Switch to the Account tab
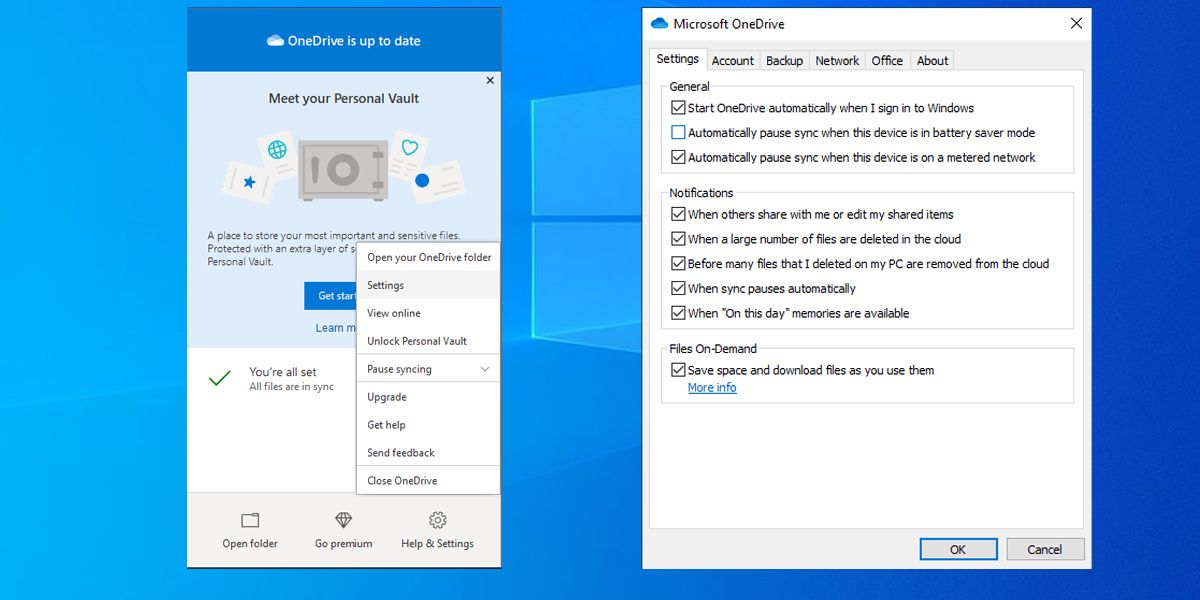This screenshot has height=600, width=1200. click(x=732, y=60)
